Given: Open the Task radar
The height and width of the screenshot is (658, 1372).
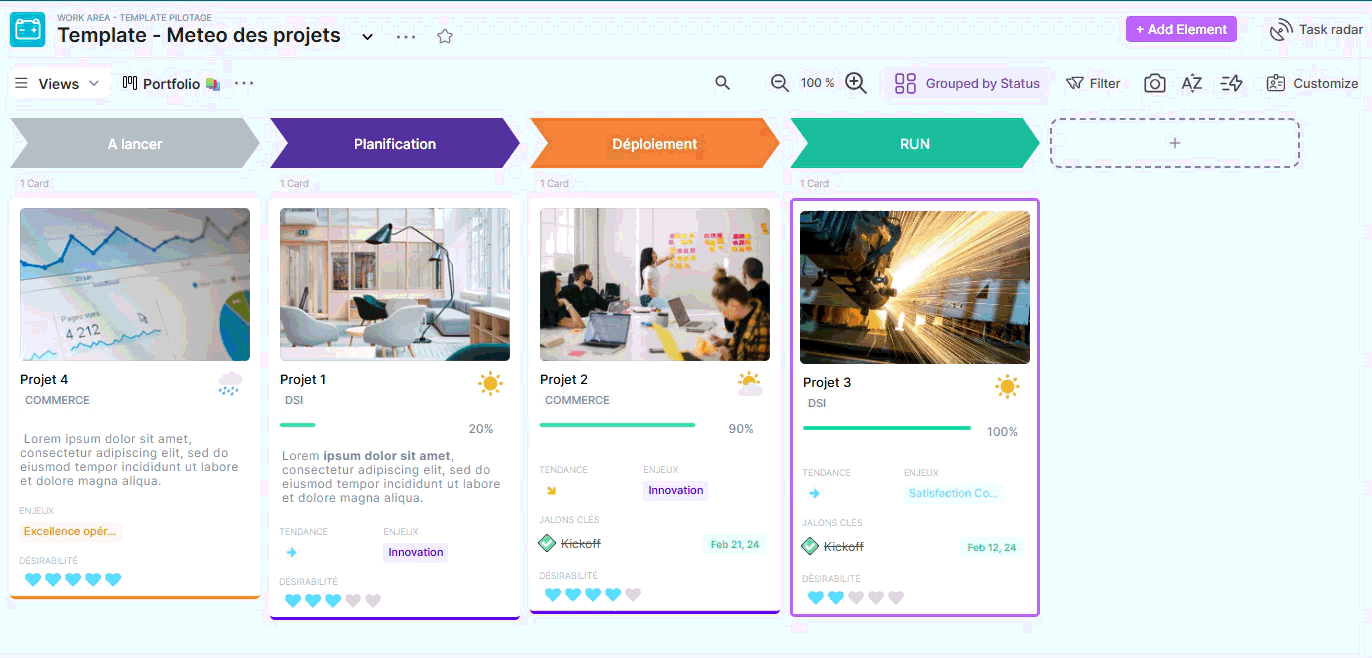Looking at the screenshot, I should (x=1316, y=29).
